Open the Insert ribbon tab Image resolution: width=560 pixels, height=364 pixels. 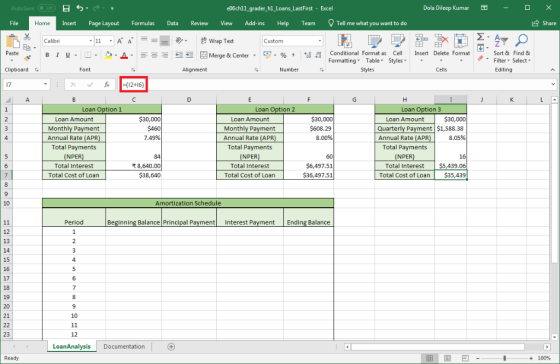(x=69, y=23)
